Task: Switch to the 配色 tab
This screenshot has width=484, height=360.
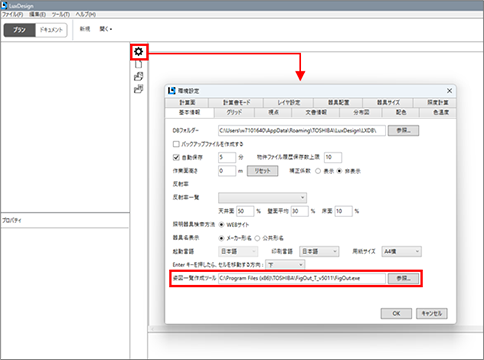Action: click(x=401, y=113)
